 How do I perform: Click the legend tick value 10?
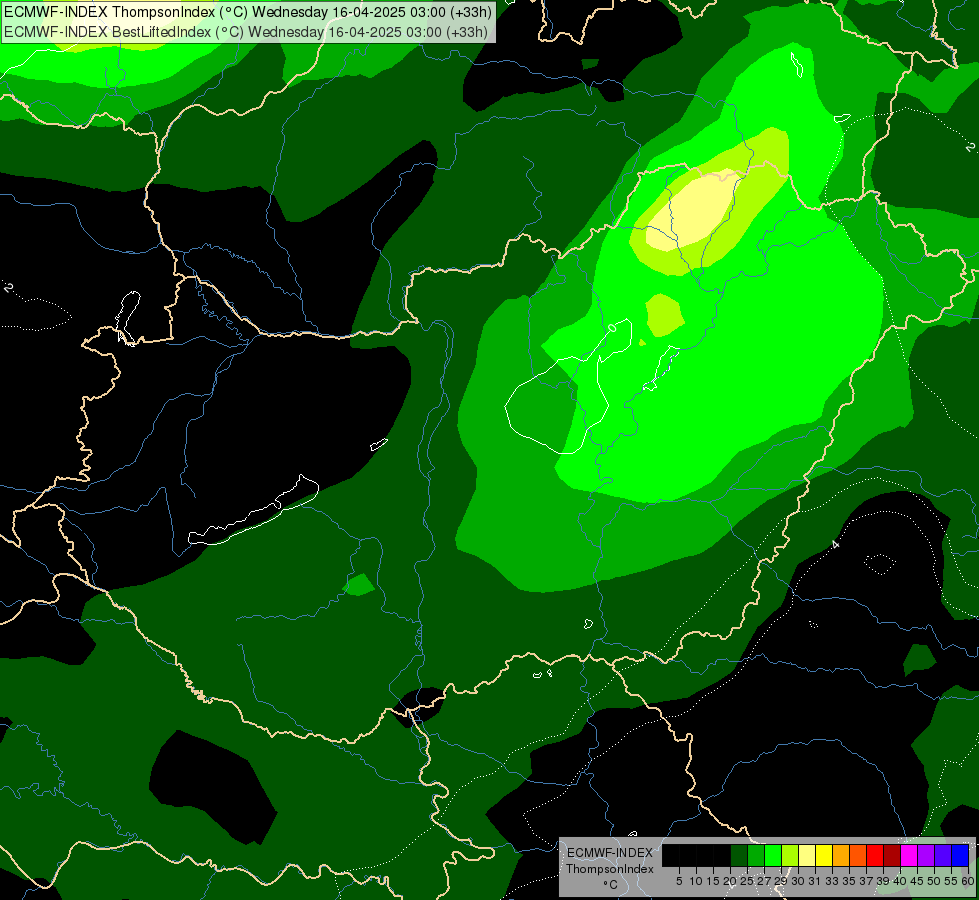pyautogui.click(x=696, y=881)
